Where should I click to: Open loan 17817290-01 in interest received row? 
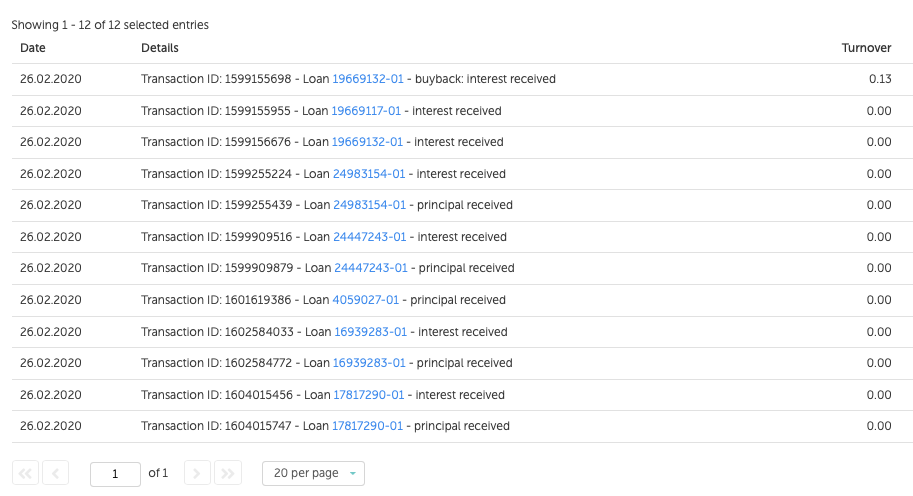tap(367, 395)
